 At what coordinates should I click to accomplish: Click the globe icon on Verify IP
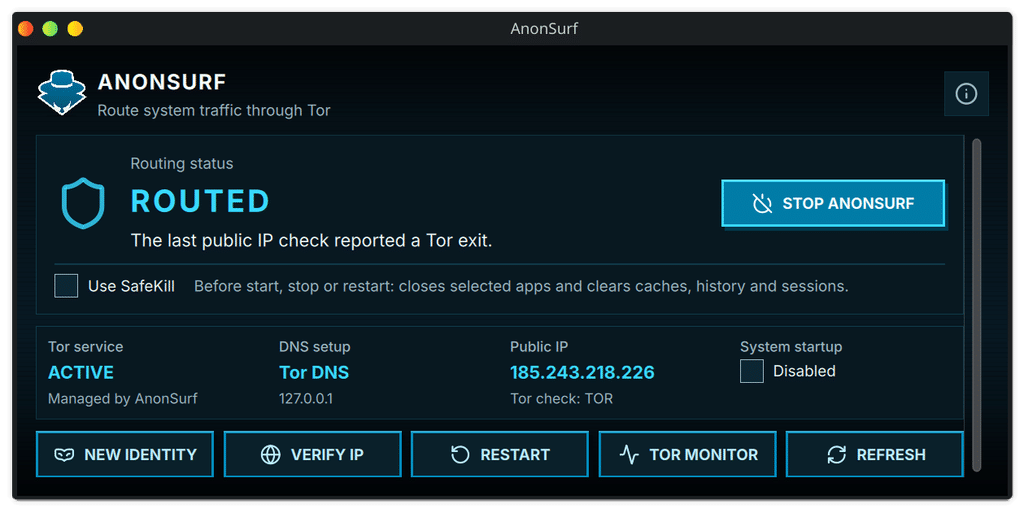point(270,455)
